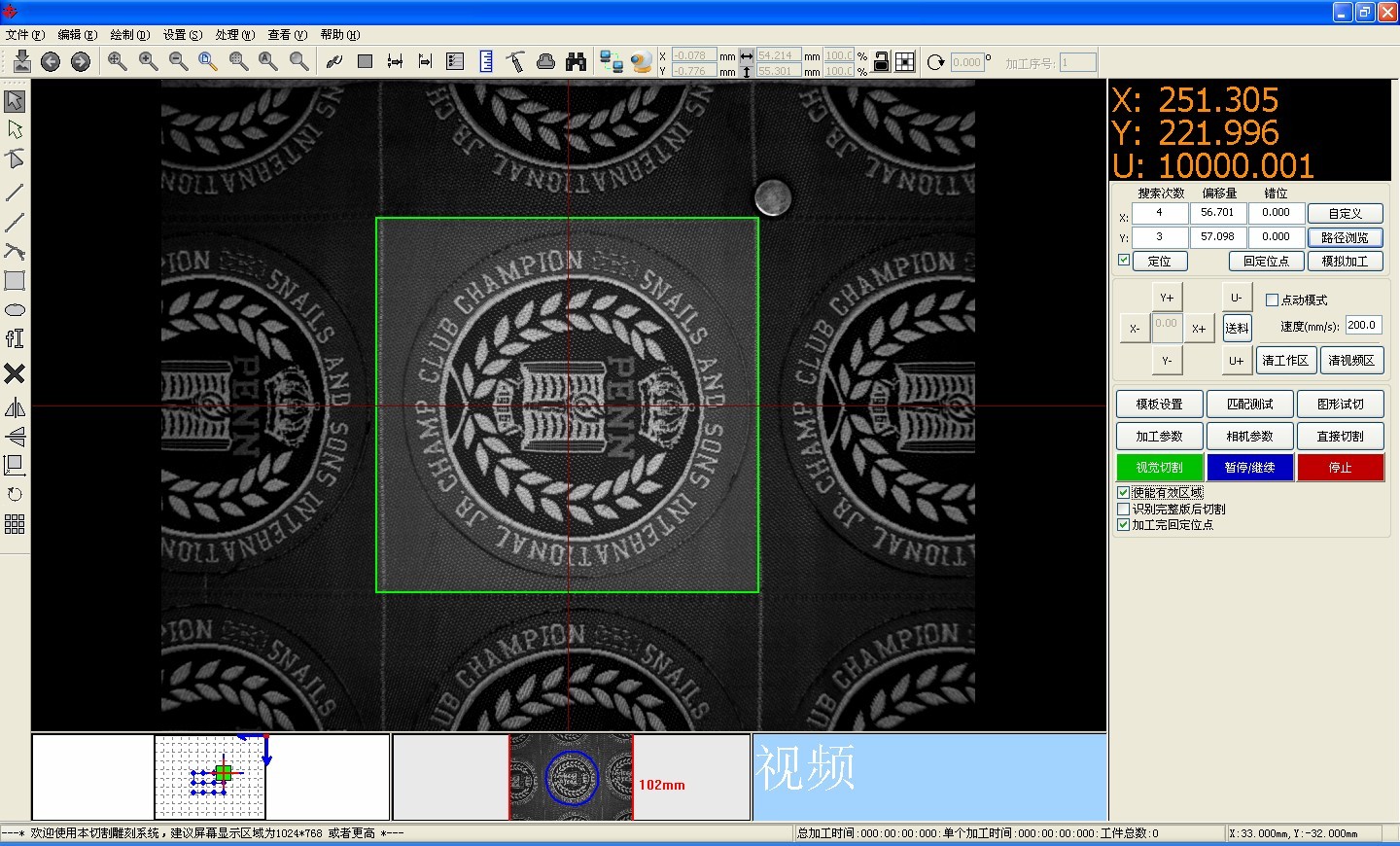Viewport: 1400px width, 846px height.
Task: Open the 设置(S) menu
Action: click(x=183, y=35)
